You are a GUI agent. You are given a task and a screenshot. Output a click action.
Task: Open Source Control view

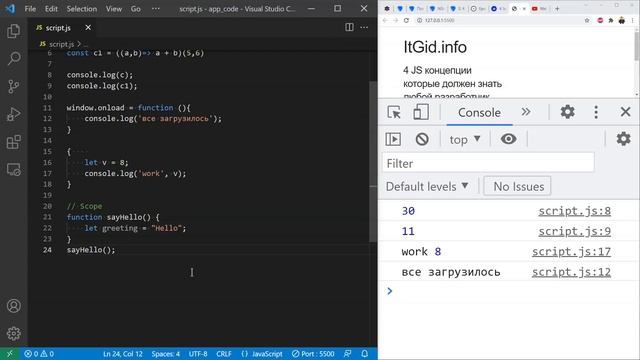tap(13, 87)
